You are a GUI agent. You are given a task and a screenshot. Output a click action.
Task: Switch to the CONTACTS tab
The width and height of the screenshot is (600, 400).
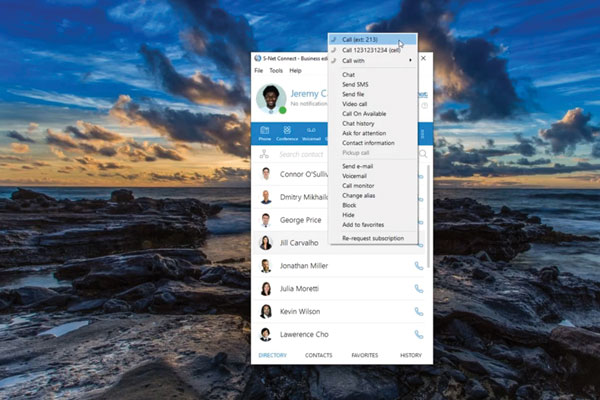click(318, 355)
